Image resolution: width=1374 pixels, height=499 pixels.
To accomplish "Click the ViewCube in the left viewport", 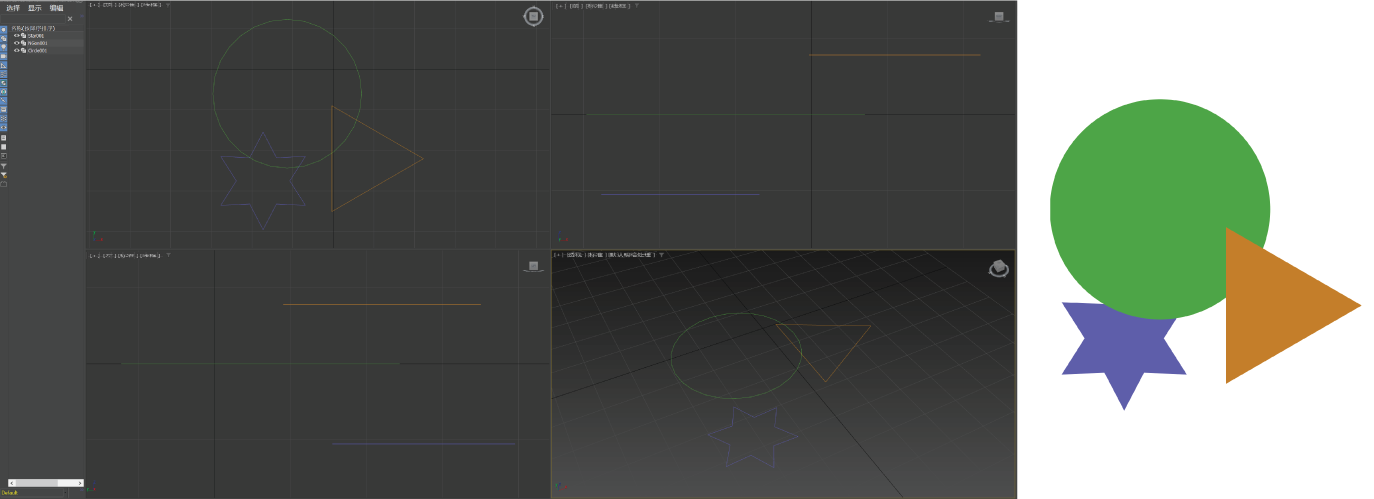I will pyautogui.click(x=534, y=266).
